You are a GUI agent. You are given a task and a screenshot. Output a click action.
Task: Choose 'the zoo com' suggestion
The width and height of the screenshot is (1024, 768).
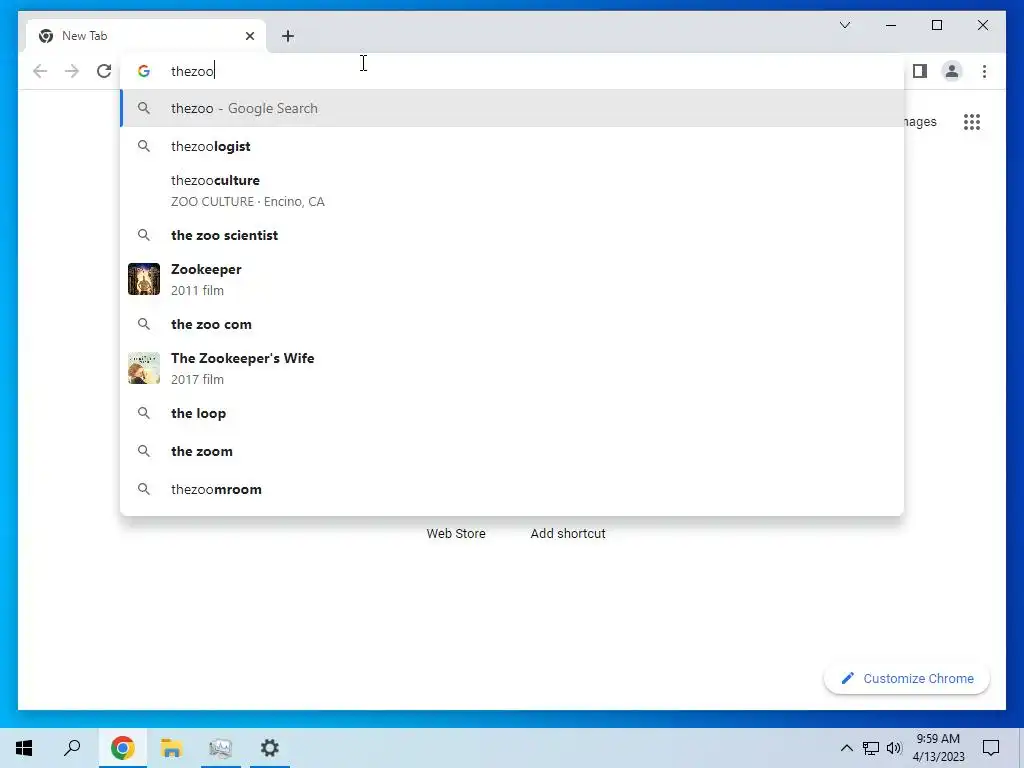click(x=512, y=324)
